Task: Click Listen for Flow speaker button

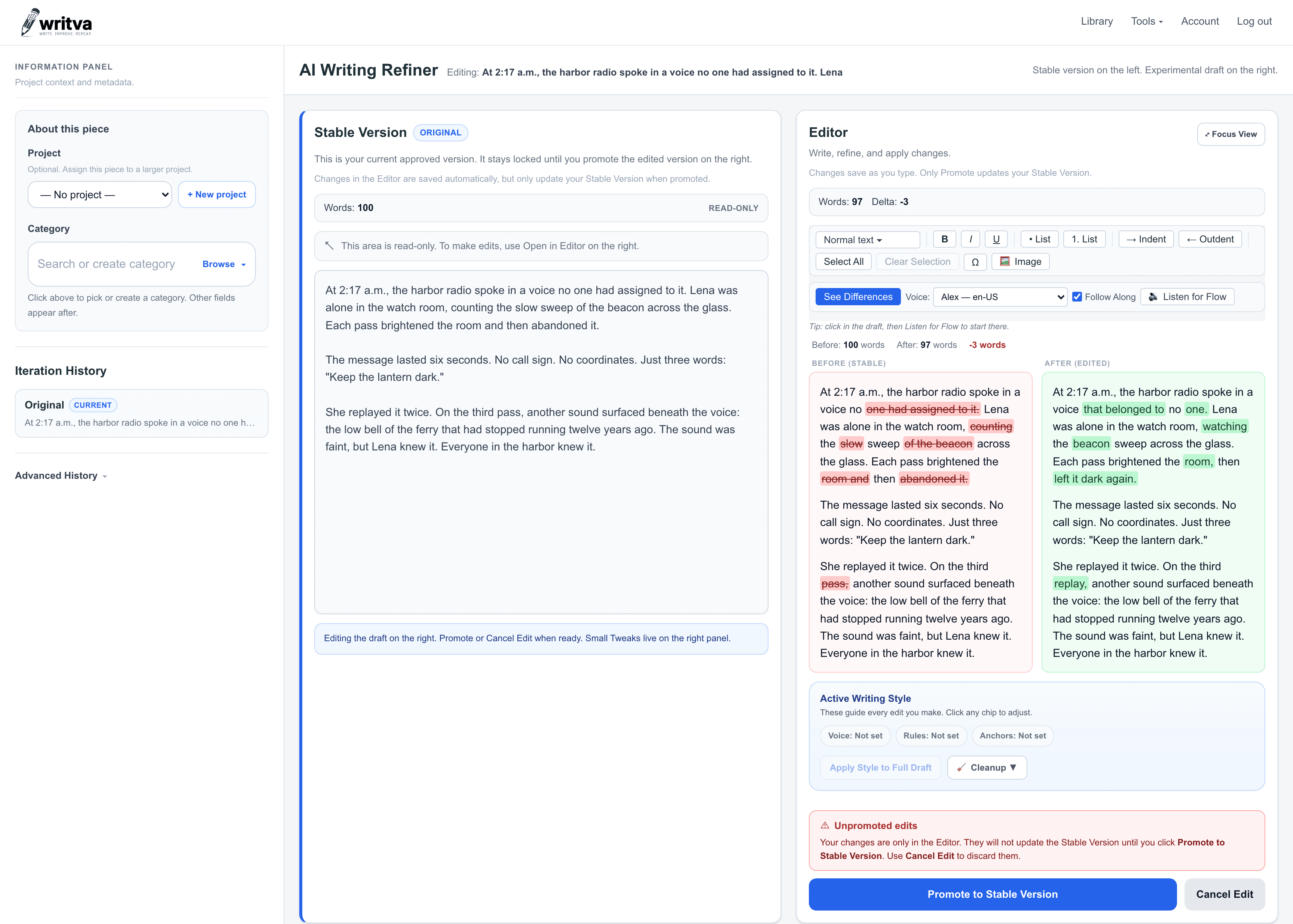Action: pyautogui.click(x=1187, y=297)
